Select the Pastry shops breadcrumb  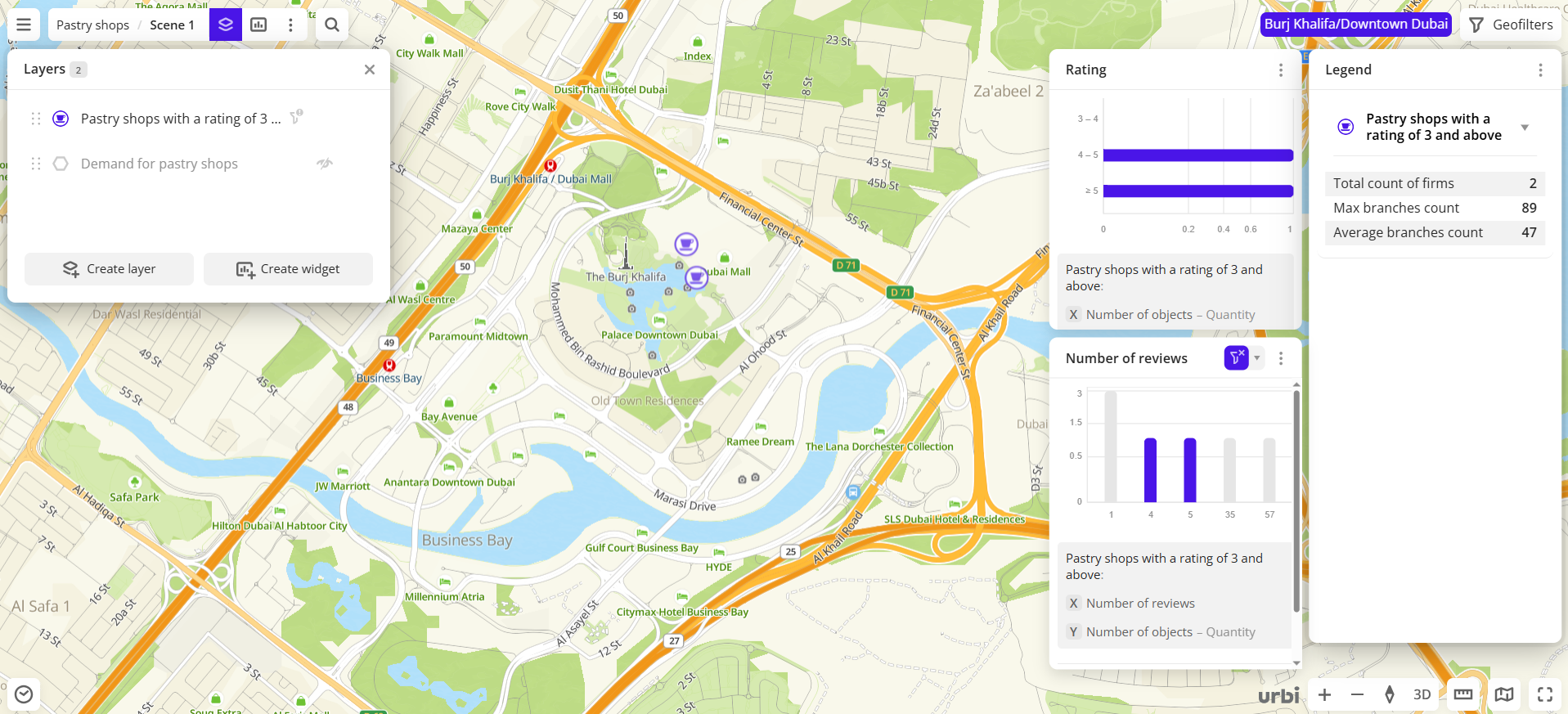click(92, 25)
